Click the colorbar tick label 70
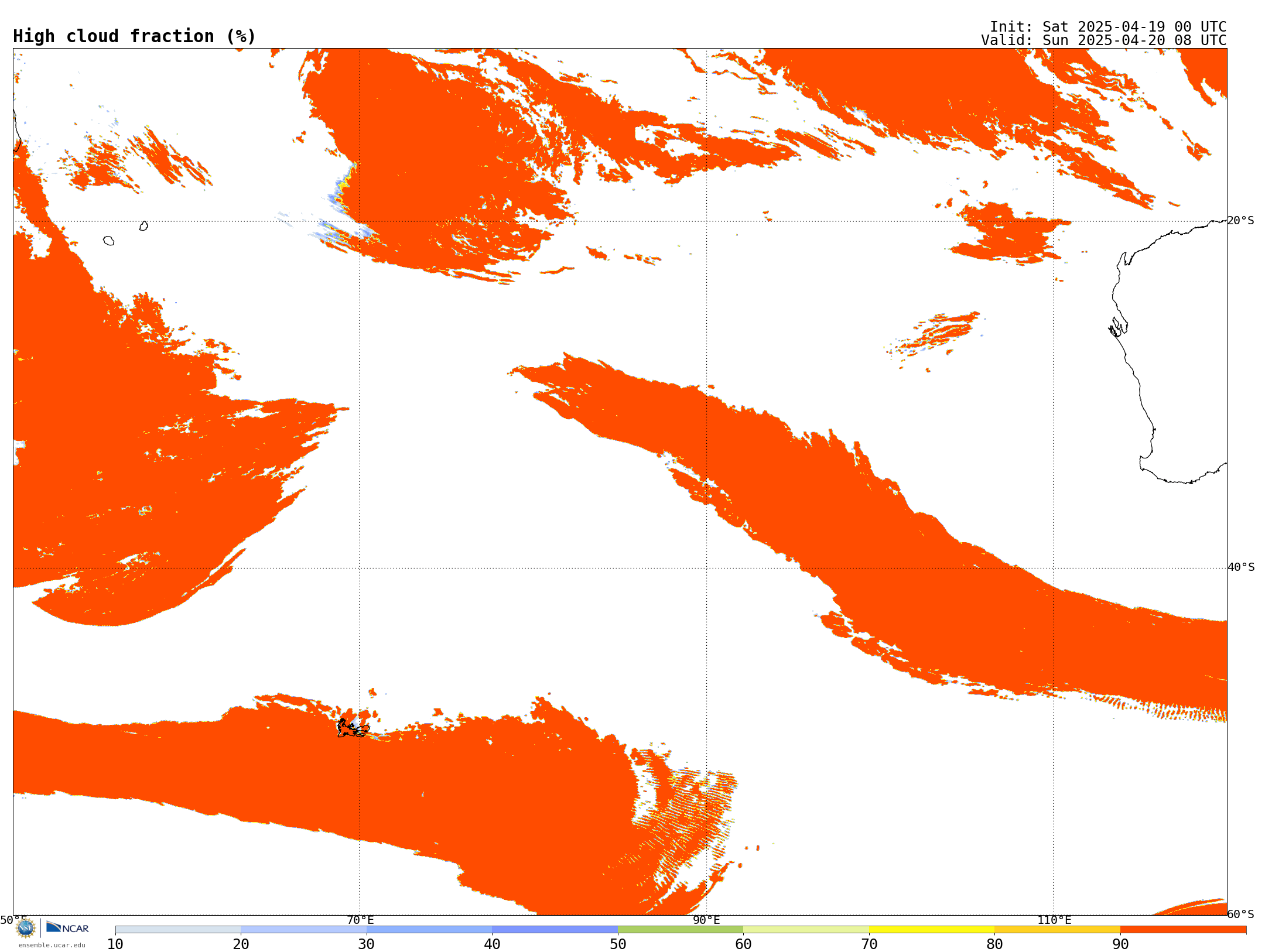Viewport: 1265px width, 952px height. 869,944
